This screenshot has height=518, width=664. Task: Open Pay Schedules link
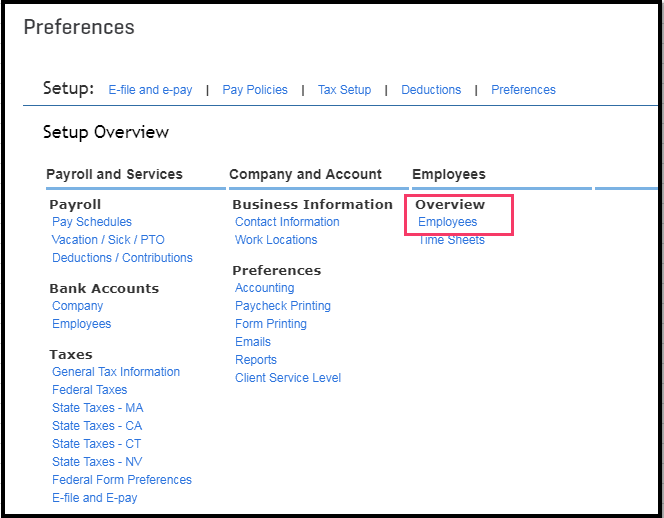pos(92,222)
